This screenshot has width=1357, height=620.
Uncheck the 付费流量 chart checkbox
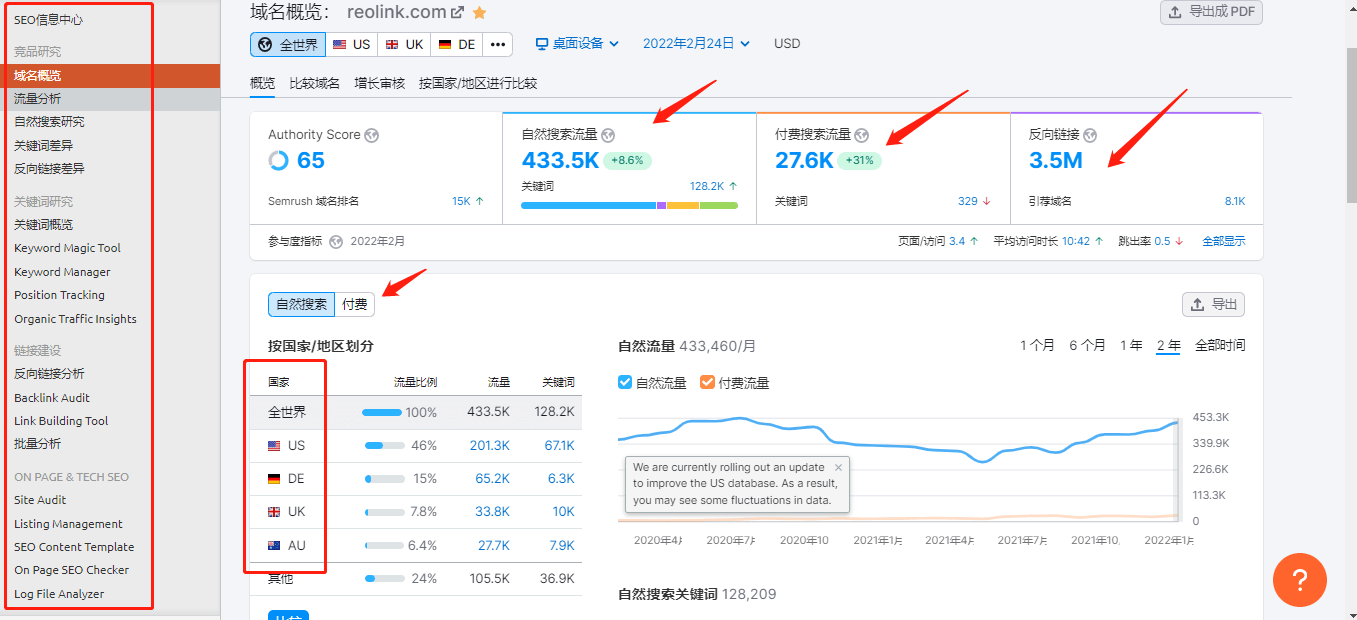(x=707, y=382)
